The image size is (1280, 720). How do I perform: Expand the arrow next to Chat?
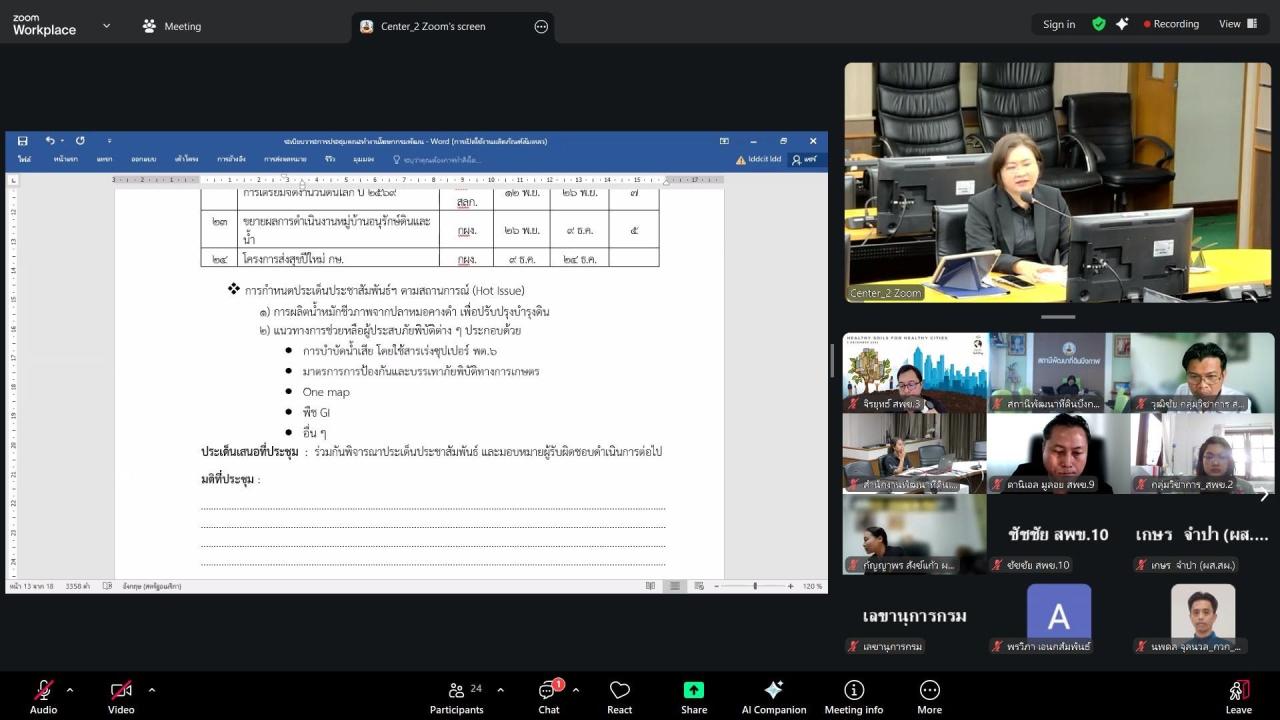point(575,690)
